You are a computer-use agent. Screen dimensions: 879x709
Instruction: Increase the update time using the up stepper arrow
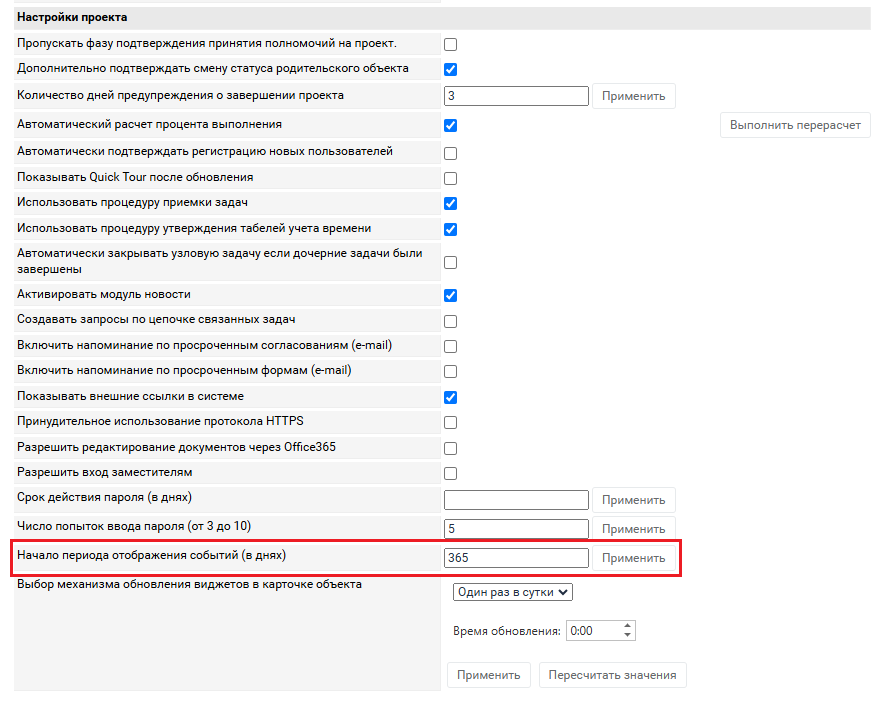(x=627, y=626)
